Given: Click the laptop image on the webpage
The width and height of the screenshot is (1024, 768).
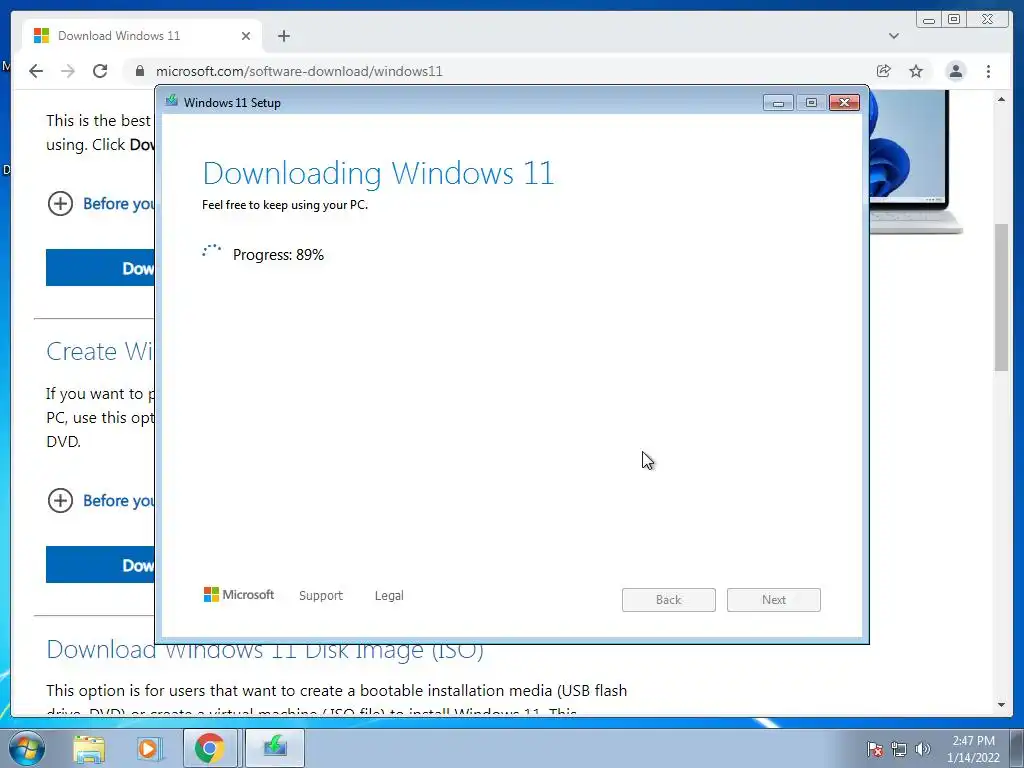Looking at the screenshot, I should point(916,162).
